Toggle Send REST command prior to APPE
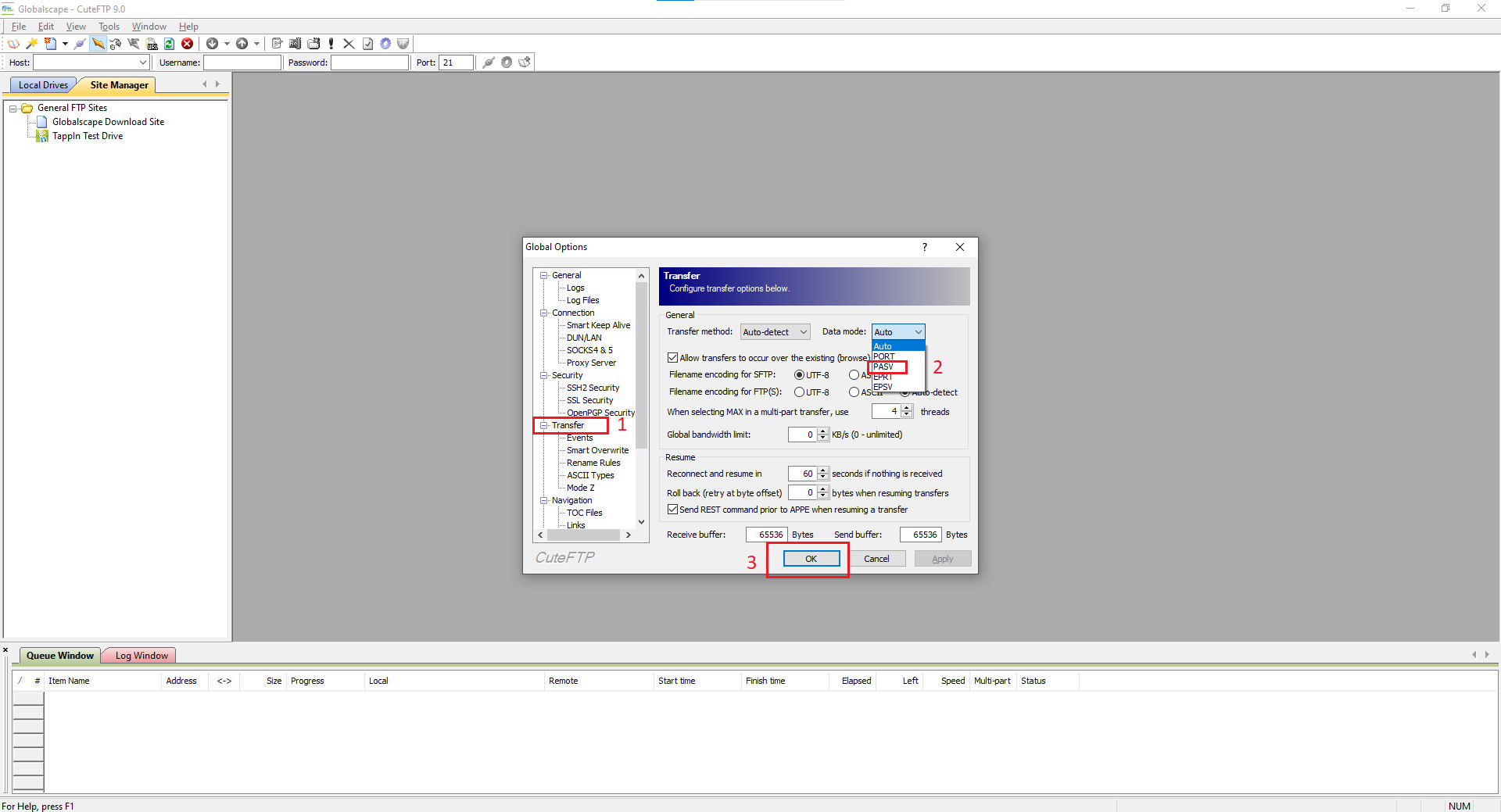The image size is (1501, 812). pyautogui.click(x=672, y=510)
